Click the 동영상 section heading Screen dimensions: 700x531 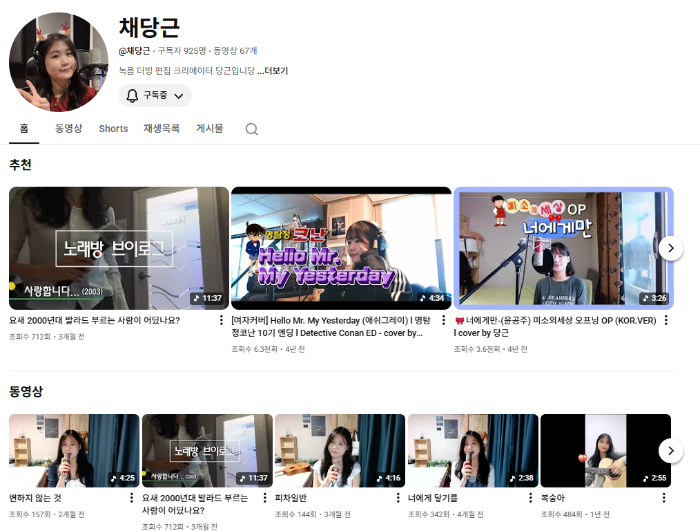pos(26,392)
